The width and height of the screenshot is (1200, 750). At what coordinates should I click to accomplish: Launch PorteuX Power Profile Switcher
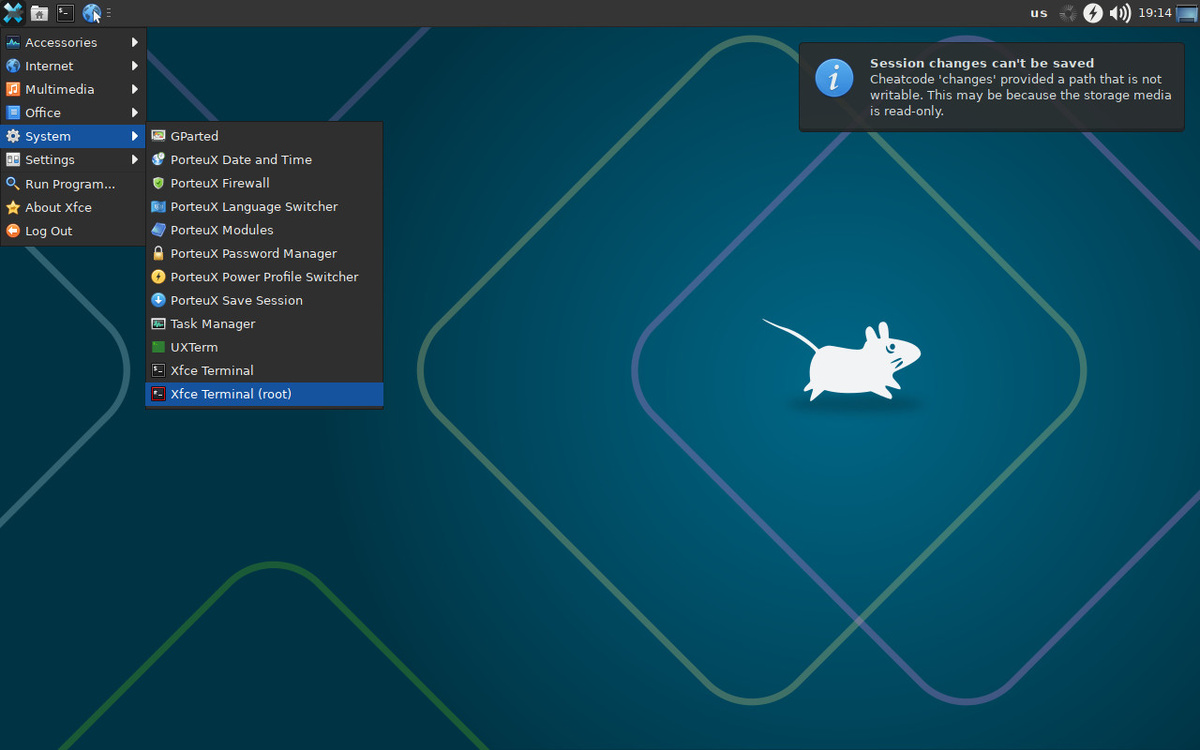click(x=264, y=277)
